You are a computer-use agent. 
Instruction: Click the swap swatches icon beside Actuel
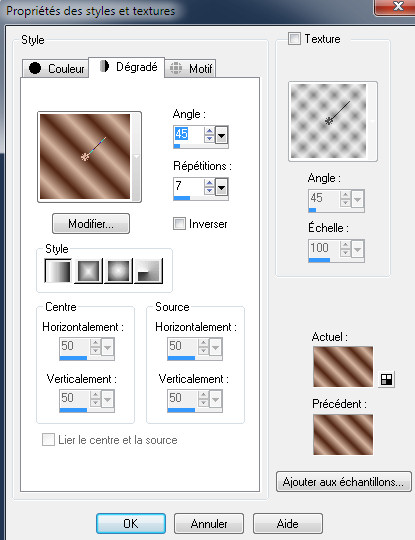(x=386, y=379)
